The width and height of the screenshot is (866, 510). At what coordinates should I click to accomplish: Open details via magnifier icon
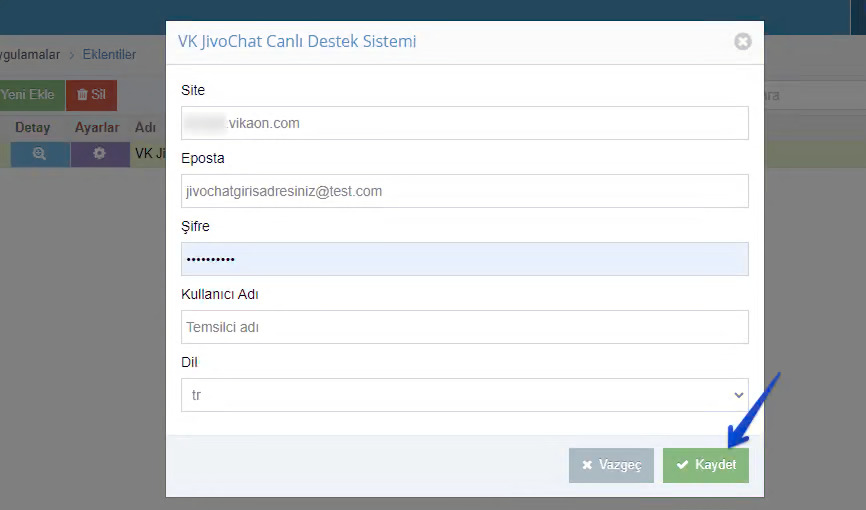point(40,154)
